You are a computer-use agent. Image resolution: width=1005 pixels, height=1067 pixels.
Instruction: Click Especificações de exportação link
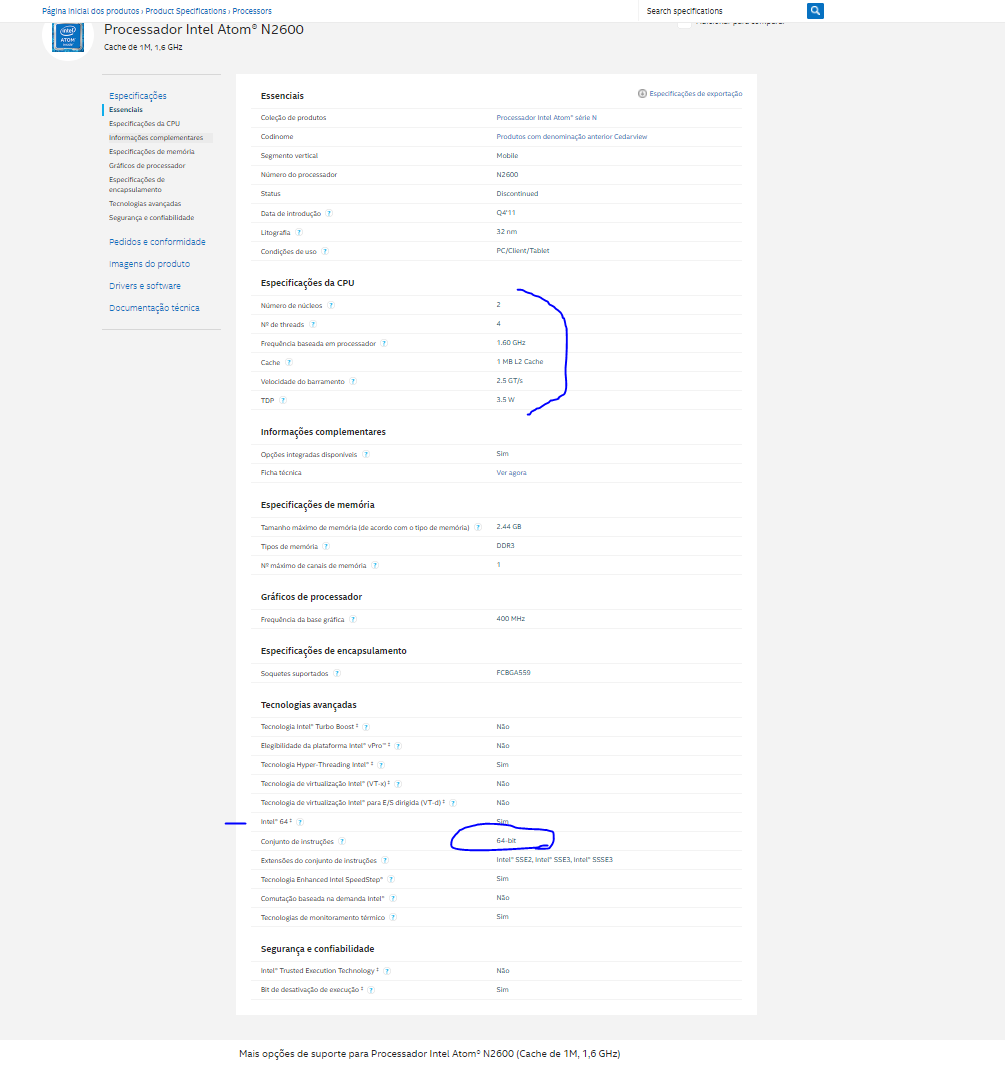click(x=695, y=94)
